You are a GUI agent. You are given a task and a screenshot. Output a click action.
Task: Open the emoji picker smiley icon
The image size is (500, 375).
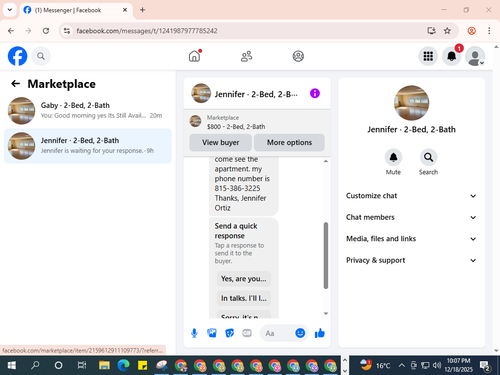300,333
